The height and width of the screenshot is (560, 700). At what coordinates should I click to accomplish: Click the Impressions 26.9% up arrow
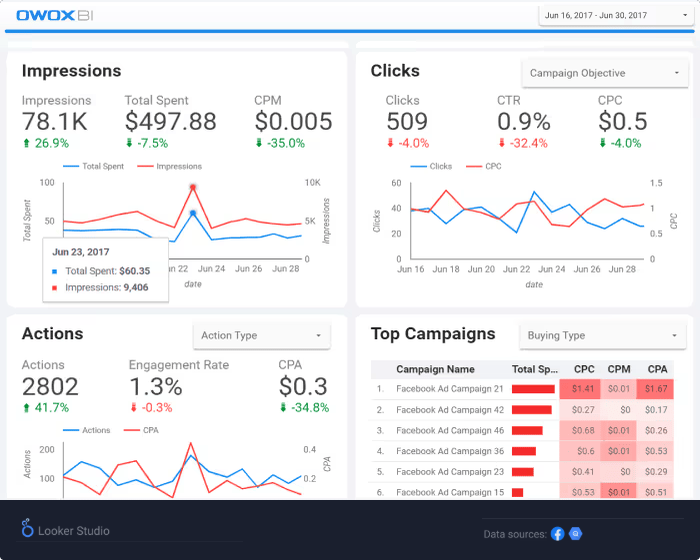coord(26,143)
